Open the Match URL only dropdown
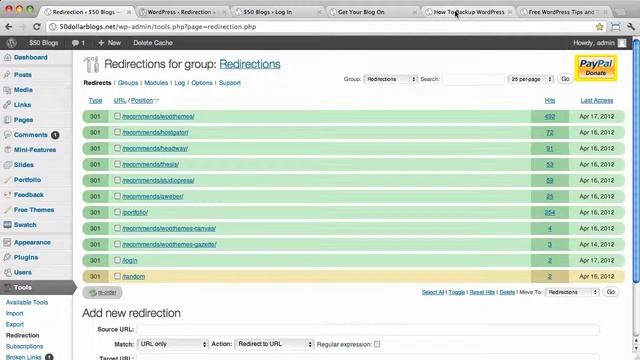Image resolution: width=640 pixels, height=360 pixels. (173, 344)
